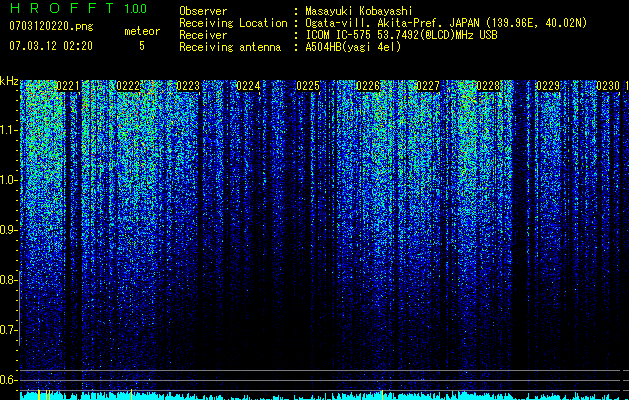This screenshot has width=629, height=400.
Task: Click the 0230 time marker
Action: tap(608, 86)
